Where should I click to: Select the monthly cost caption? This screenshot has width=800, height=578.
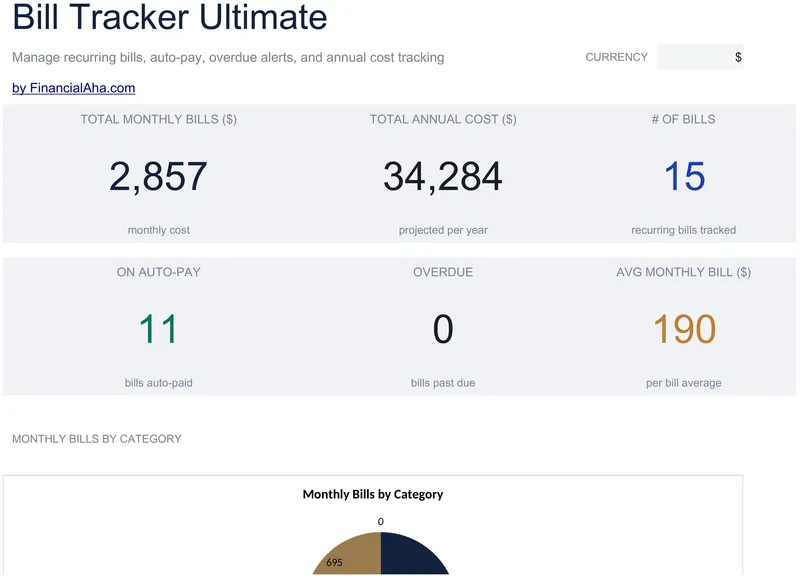tap(159, 230)
